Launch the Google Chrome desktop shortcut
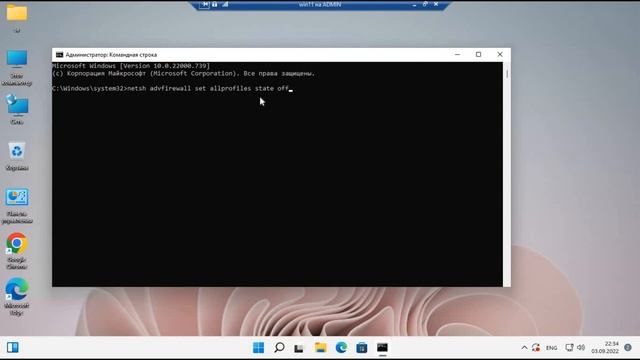The image size is (640, 360). [17, 243]
